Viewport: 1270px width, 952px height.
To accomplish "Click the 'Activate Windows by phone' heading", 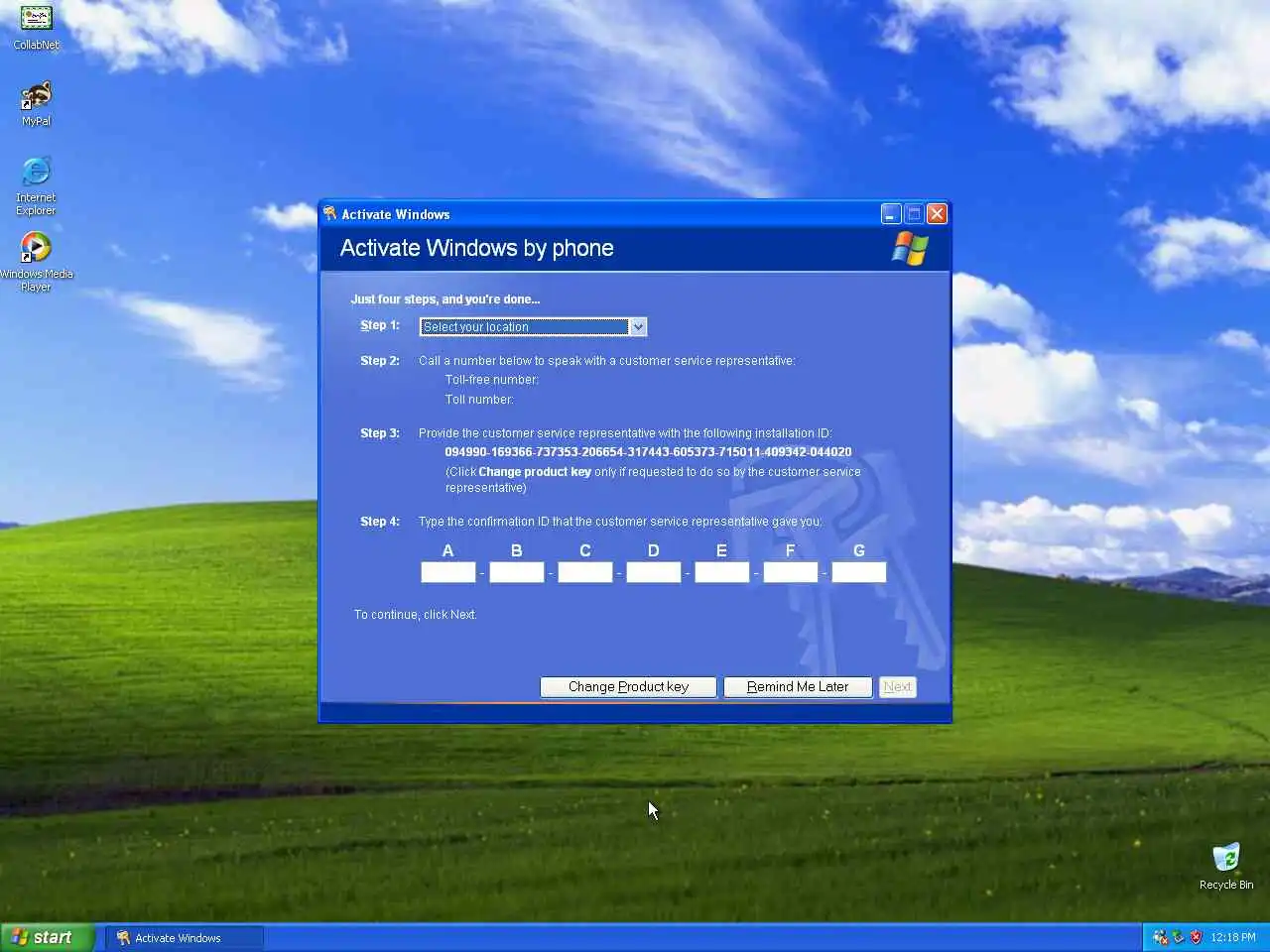I will tap(476, 248).
